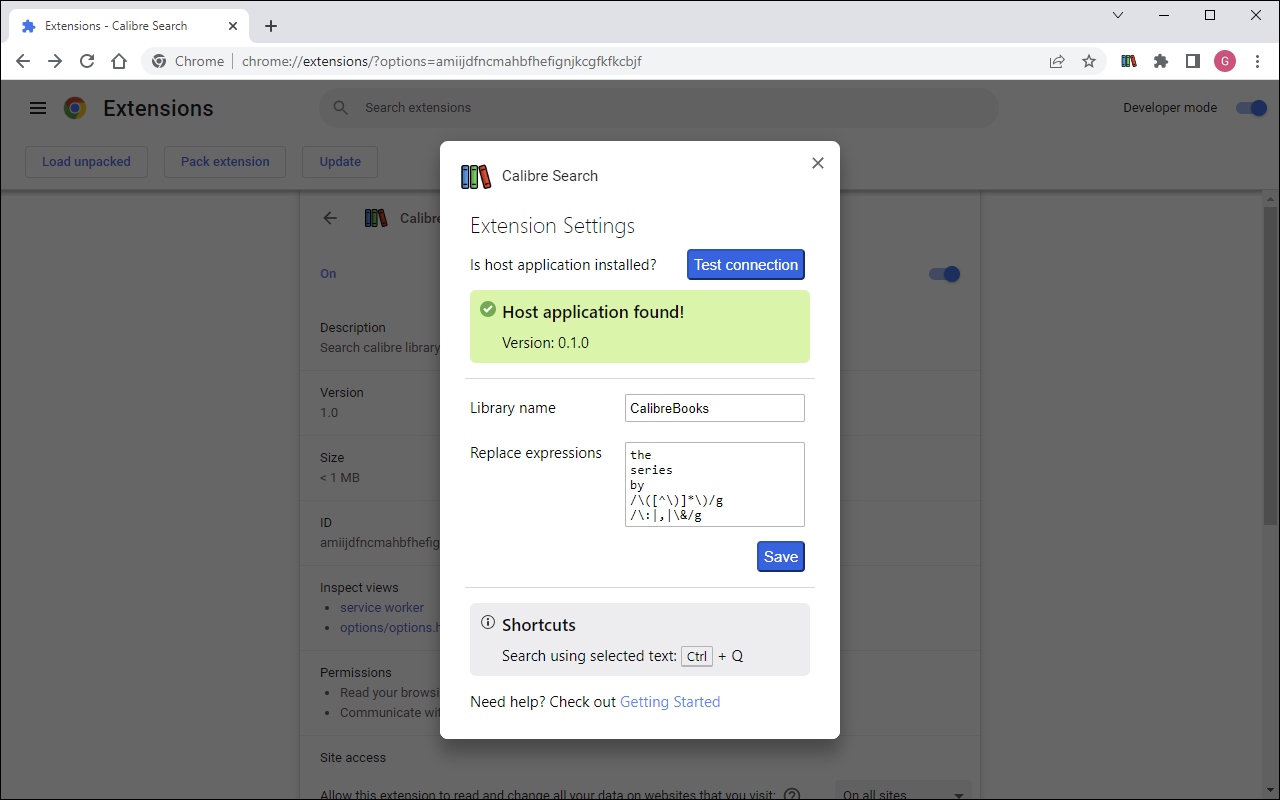The width and height of the screenshot is (1280, 800).
Task: Go forward in browser history
Action: [55, 61]
